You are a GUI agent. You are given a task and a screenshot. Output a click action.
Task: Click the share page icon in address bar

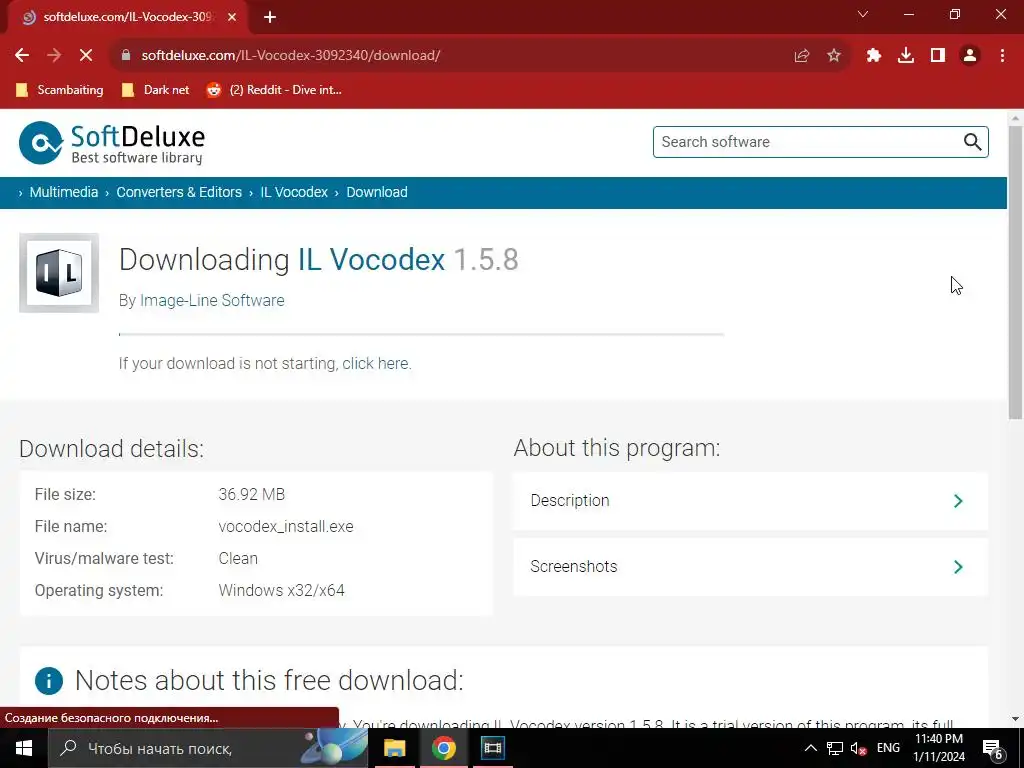point(801,56)
